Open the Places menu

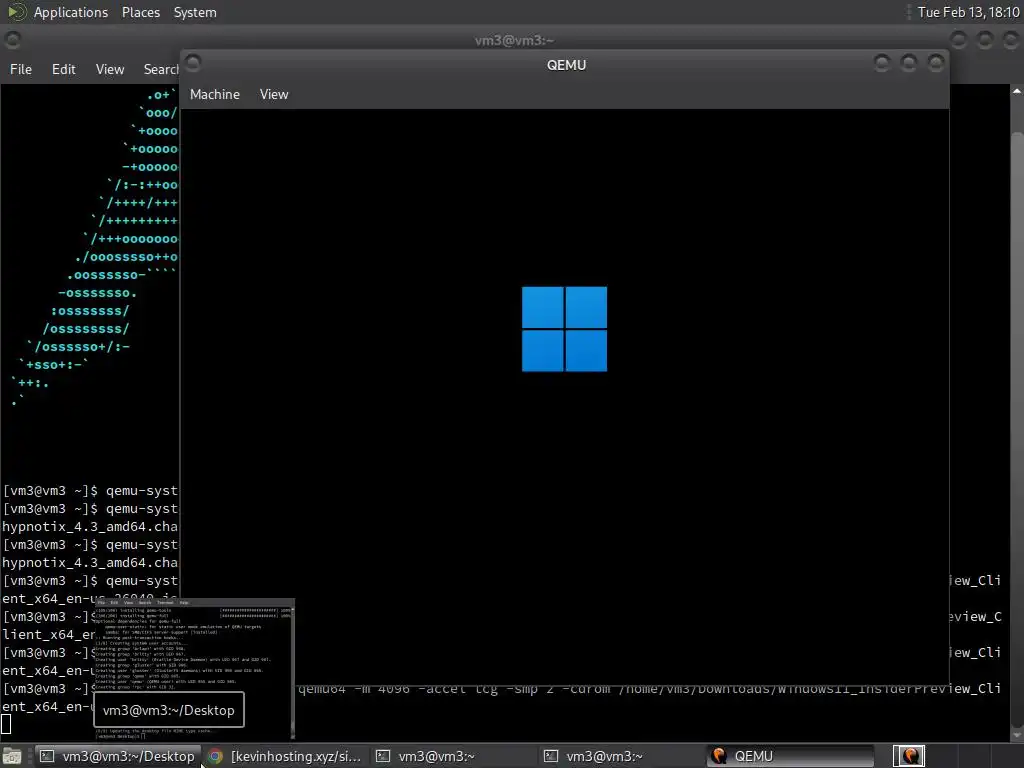pyautogui.click(x=140, y=12)
